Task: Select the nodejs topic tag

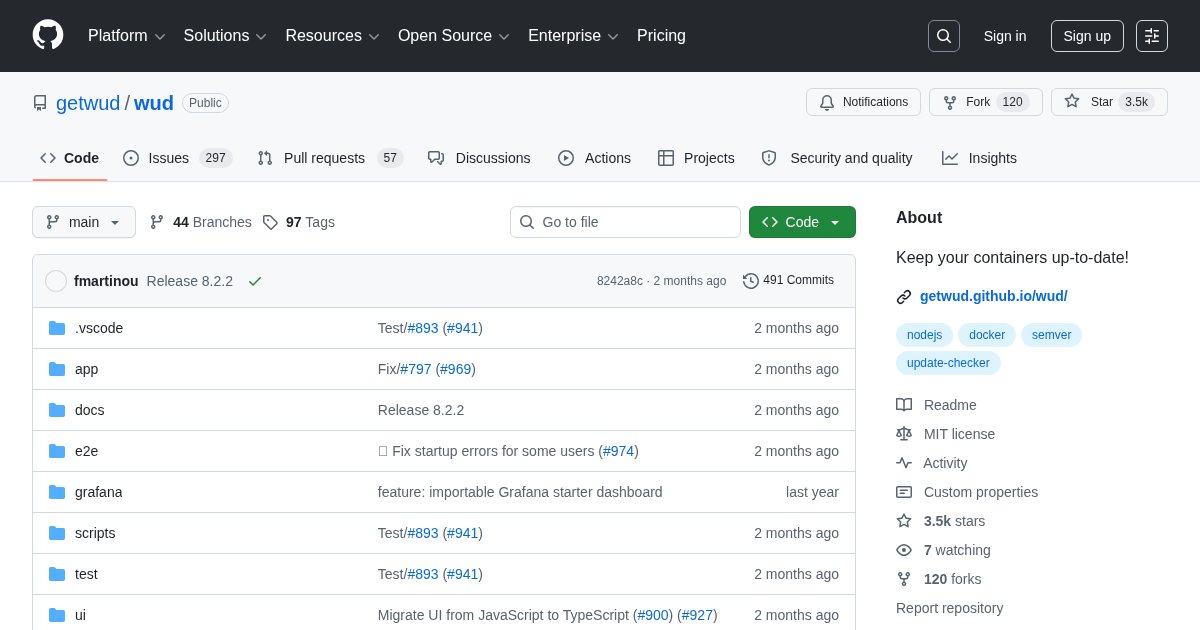Action: (x=925, y=335)
